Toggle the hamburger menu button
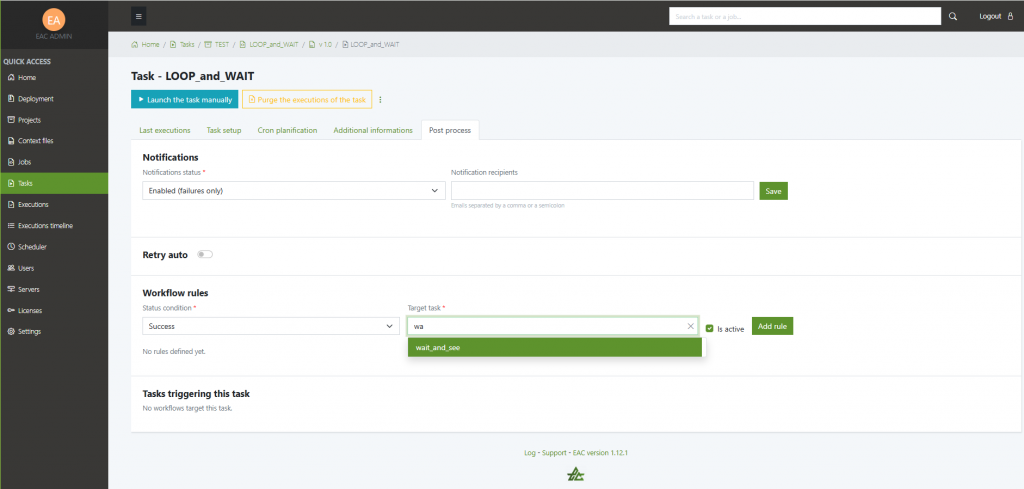 point(138,16)
